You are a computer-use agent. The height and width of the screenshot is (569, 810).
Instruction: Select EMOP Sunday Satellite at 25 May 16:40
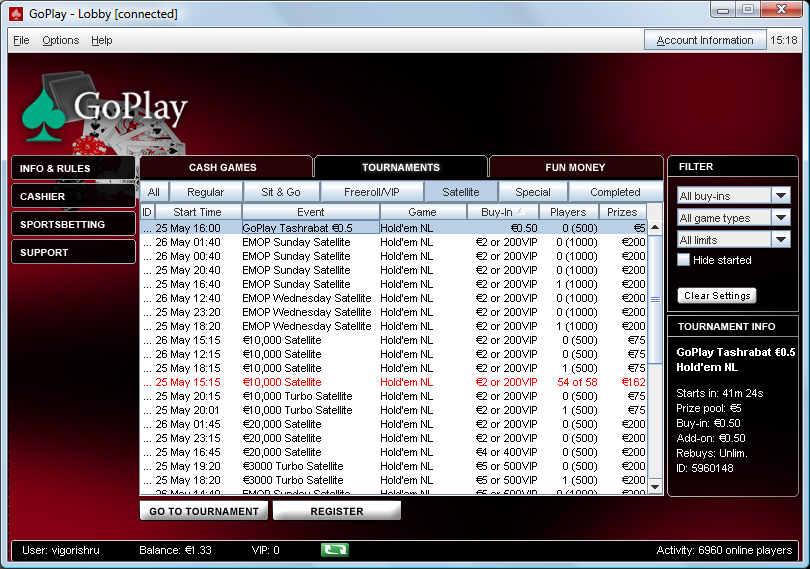pyautogui.click(x=393, y=284)
